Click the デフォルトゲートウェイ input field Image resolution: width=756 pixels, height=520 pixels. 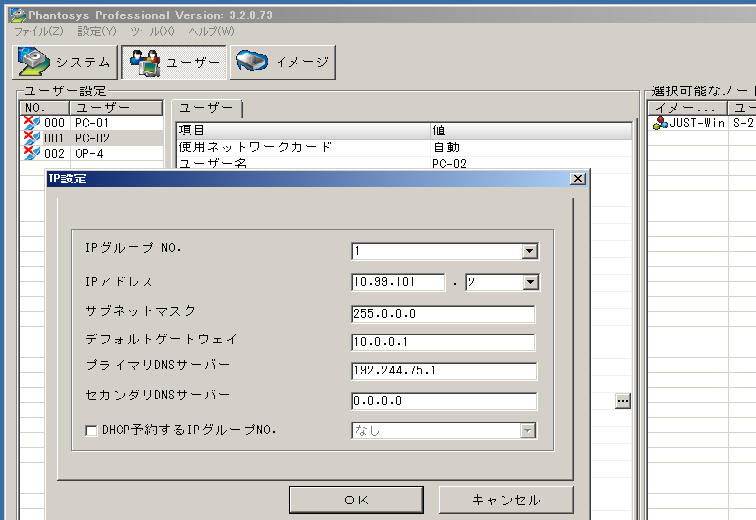click(443, 343)
